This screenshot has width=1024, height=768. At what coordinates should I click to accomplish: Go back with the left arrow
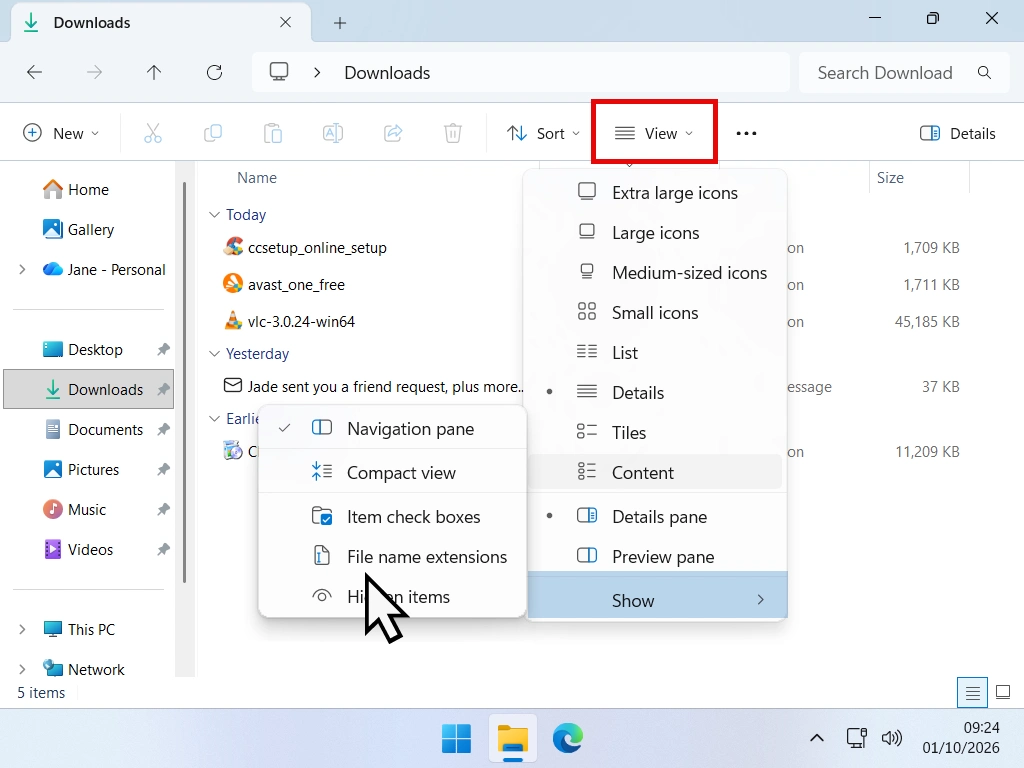[34, 72]
